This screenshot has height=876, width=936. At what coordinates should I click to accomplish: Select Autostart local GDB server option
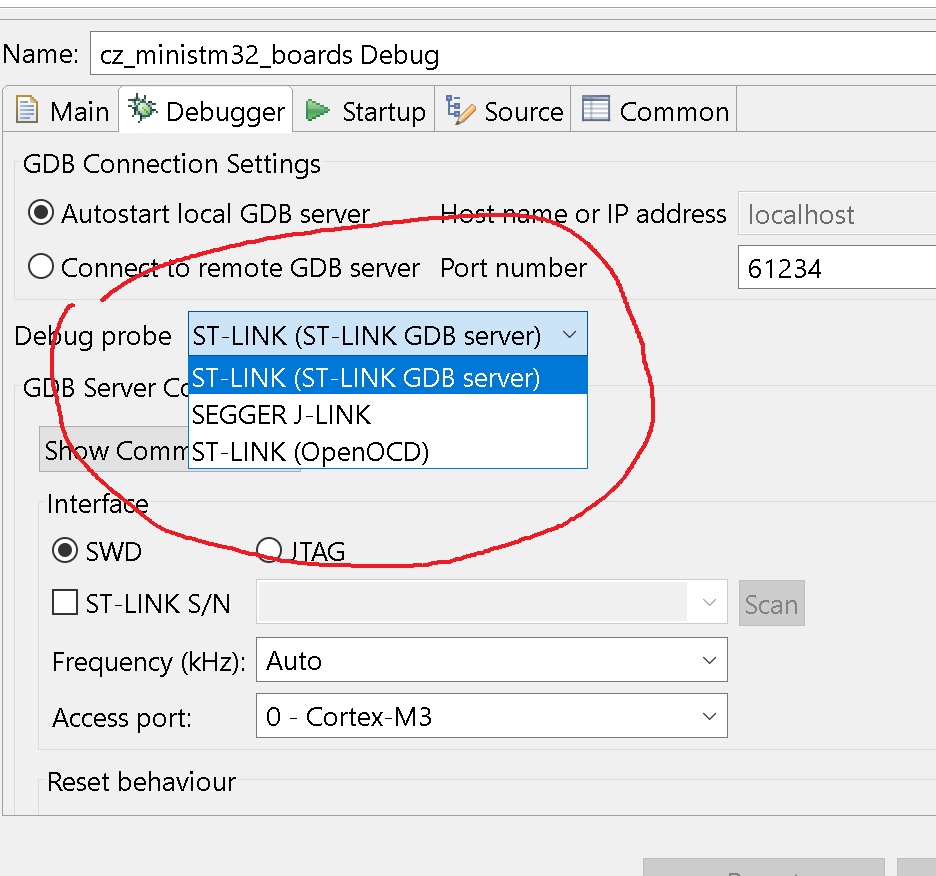click(x=41, y=213)
